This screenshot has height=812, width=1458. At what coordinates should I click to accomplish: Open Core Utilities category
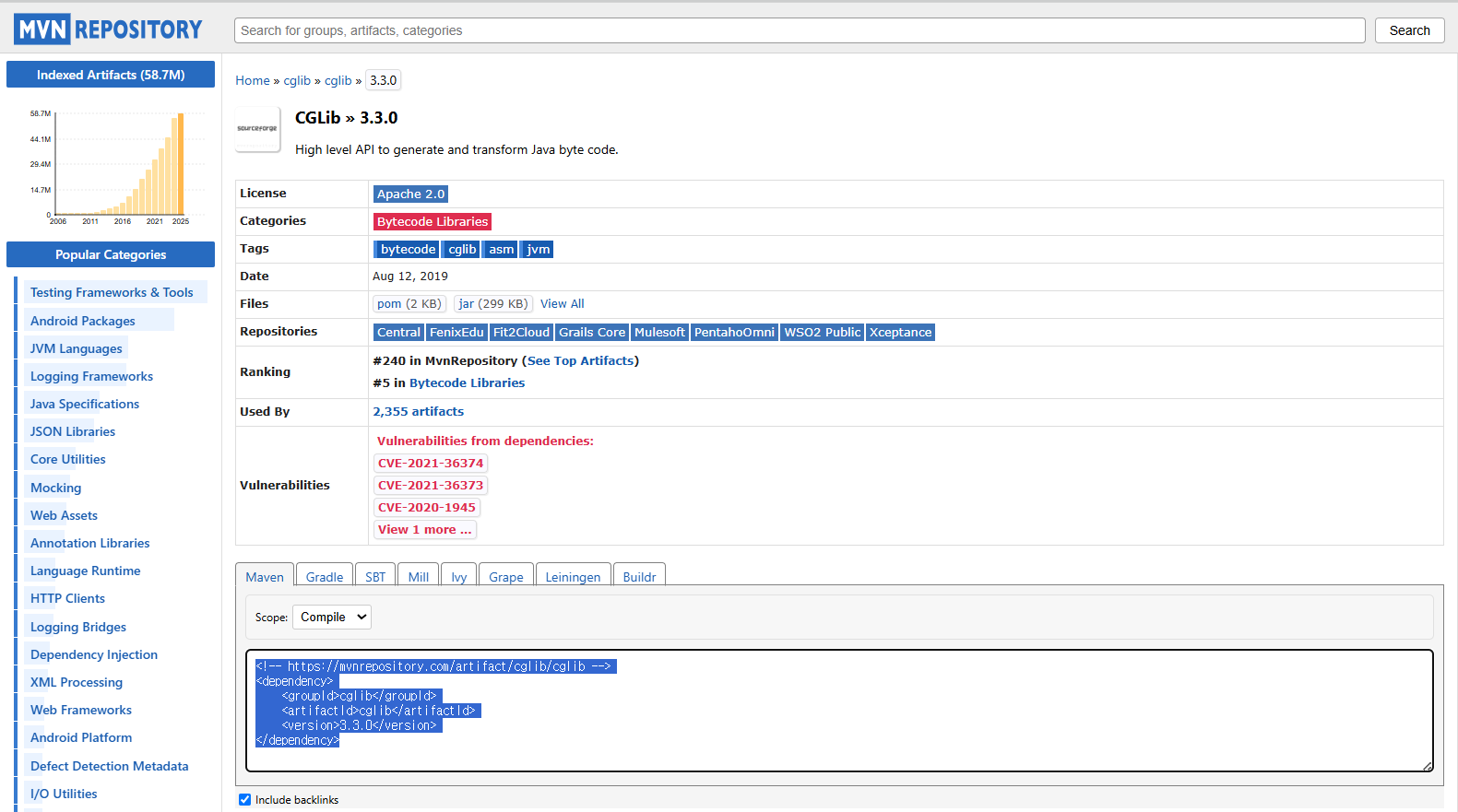pos(68,460)
